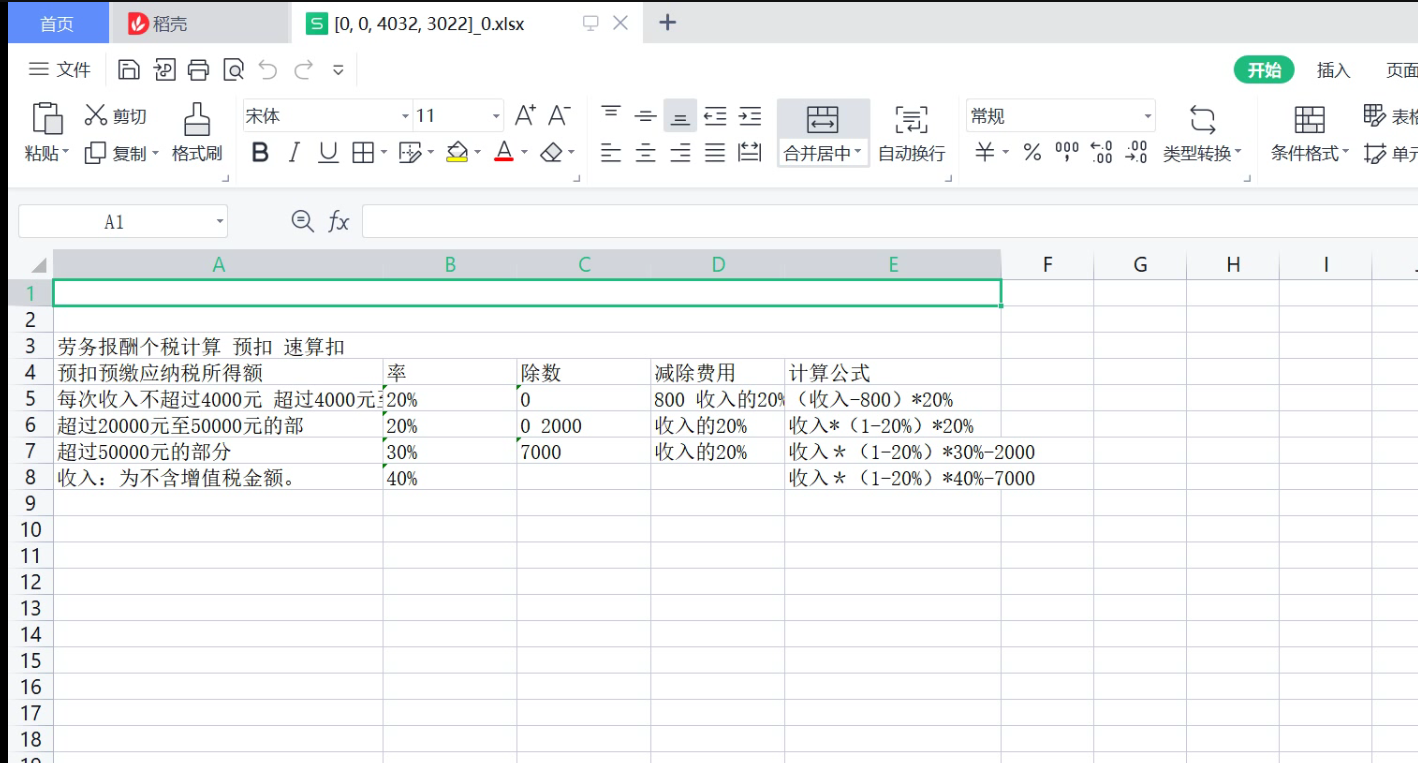1418x763 pixels.
Task: Switch to the 首页 tab
Action: pyautogui.click(x=57, y=24)
